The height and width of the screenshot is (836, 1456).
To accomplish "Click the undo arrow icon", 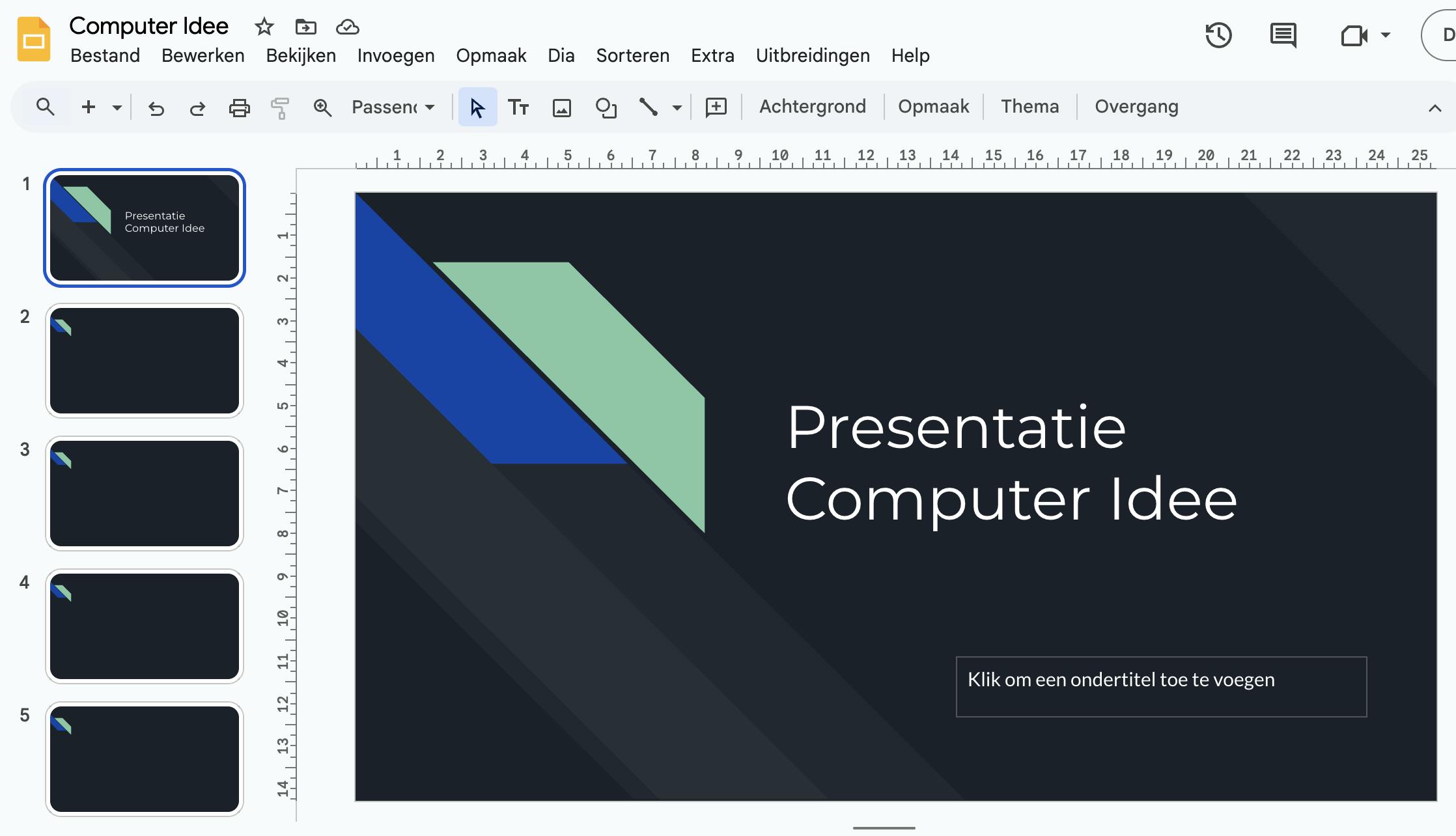I will (156, 107).
